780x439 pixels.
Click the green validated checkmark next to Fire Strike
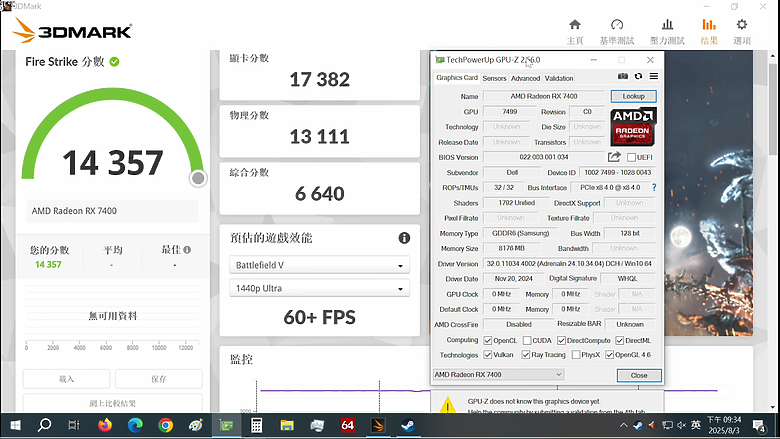point(114,62)
